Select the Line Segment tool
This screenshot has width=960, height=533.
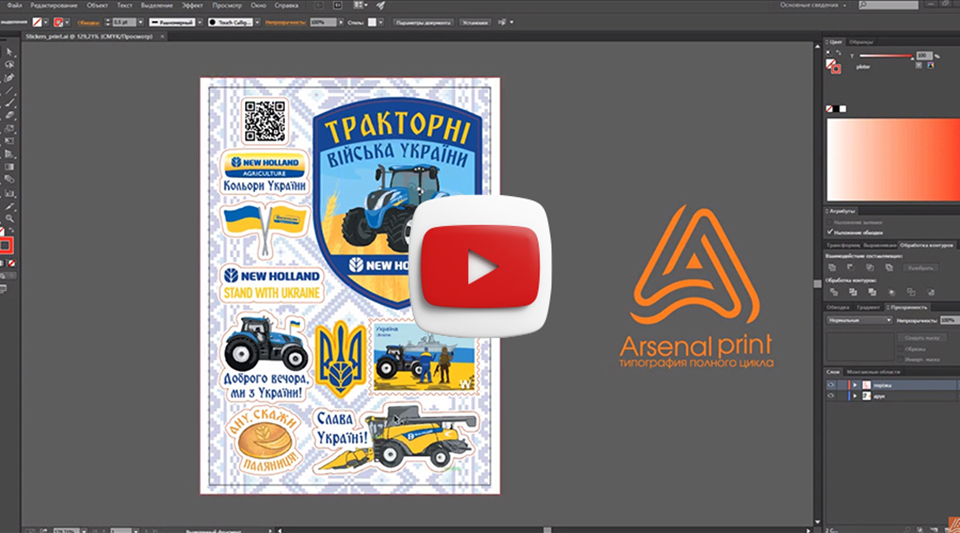pos(9,90)
